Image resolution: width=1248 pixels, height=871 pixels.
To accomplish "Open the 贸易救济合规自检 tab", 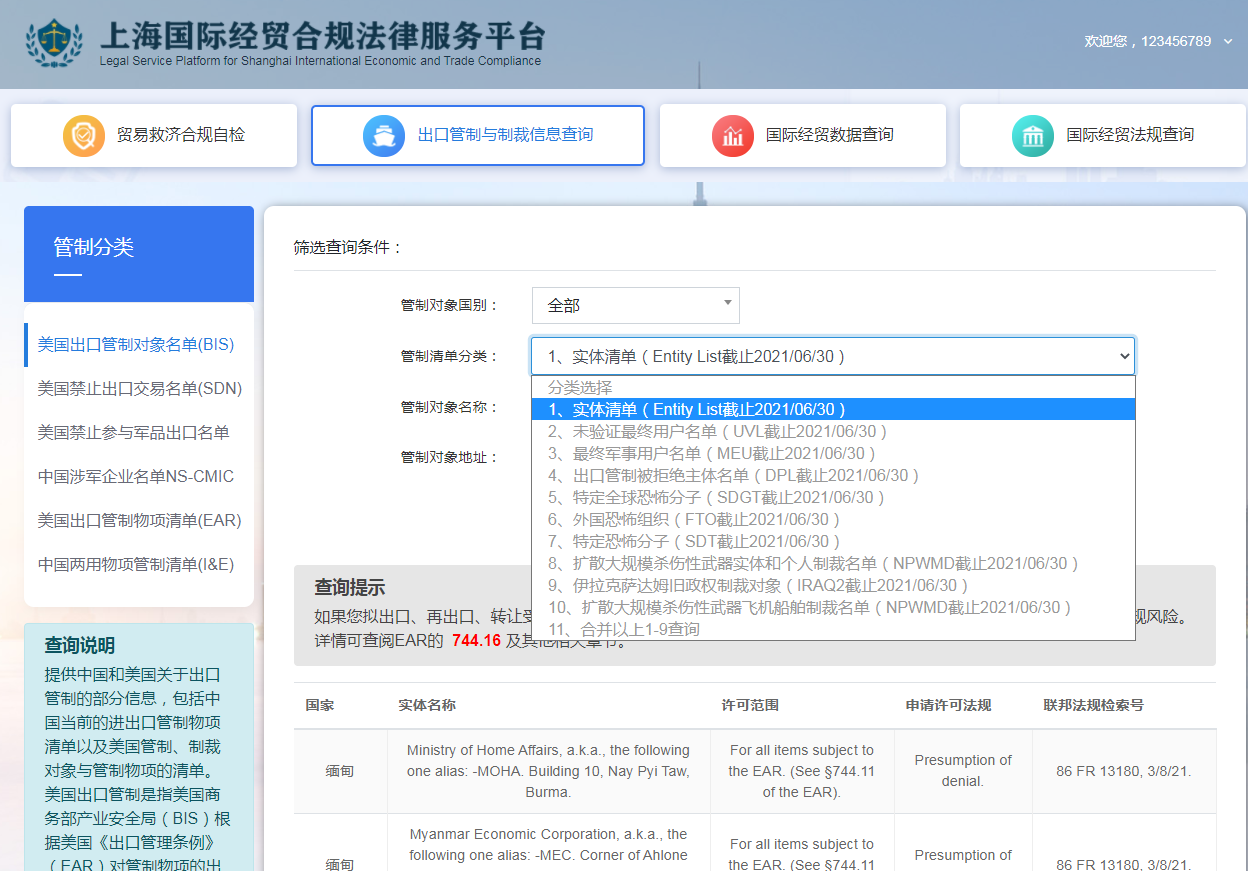I will 154,135.
